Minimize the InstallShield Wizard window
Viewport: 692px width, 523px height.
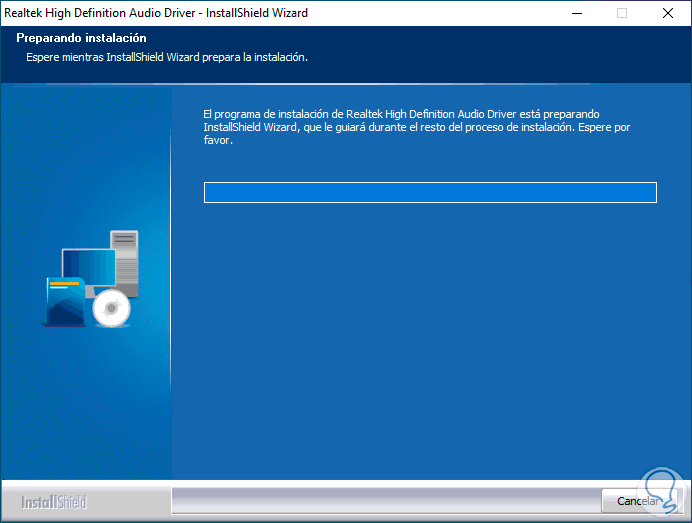click(577, 13)
